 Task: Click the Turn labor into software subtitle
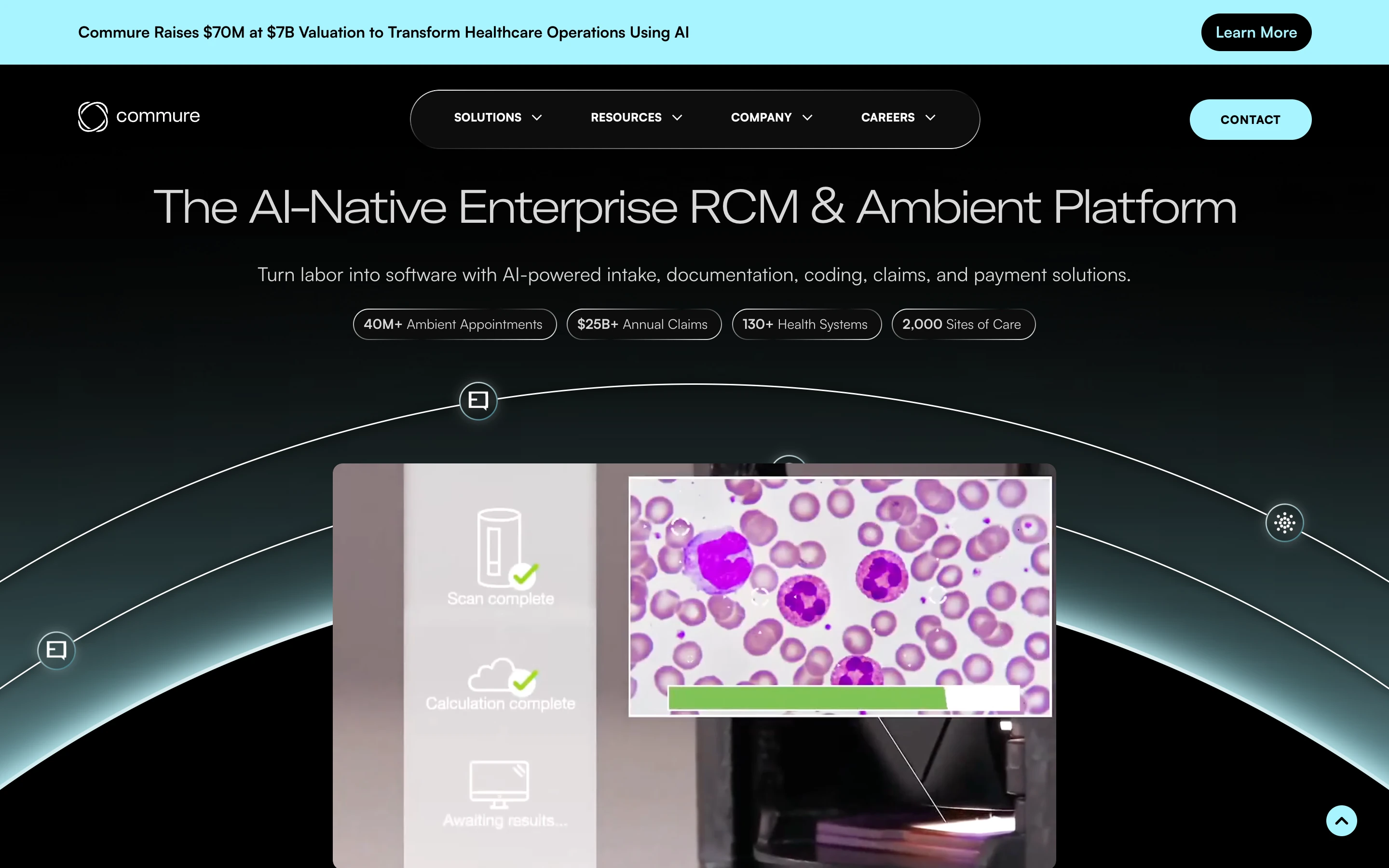click(694, 275)
